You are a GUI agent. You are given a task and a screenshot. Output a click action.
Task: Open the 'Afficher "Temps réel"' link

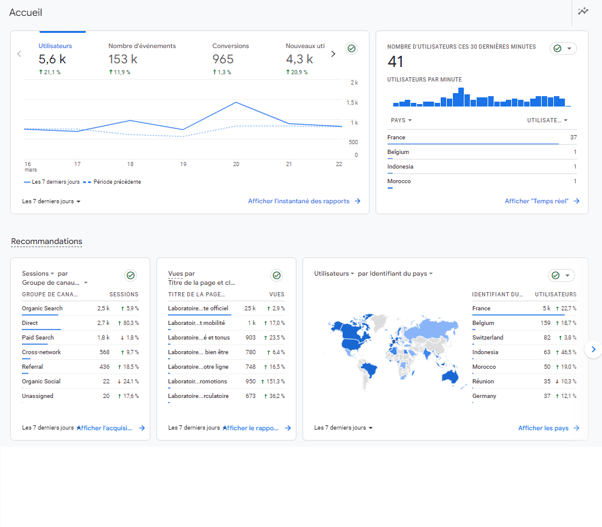pyautogui.click(x=543, y=201)
